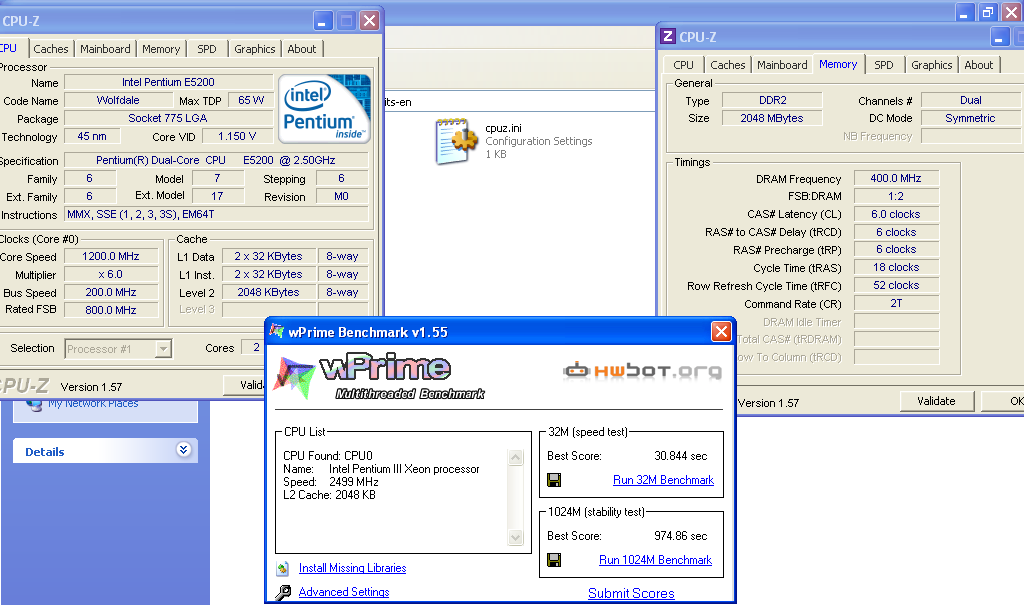Click the Wolfdale code name value
The height and width of the screenshot is (605, 1024).
coord(118,101)
